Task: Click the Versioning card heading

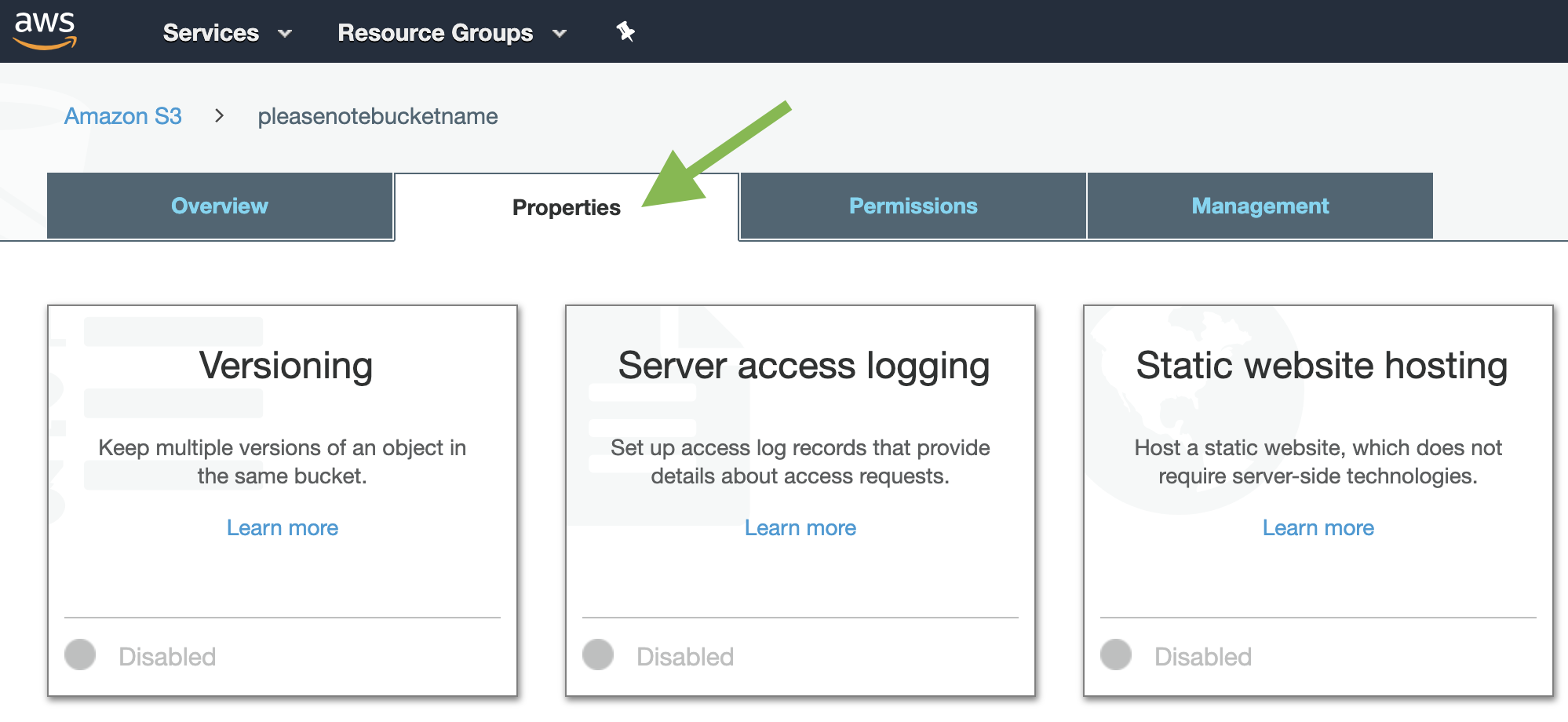Action: click(284, 365)
